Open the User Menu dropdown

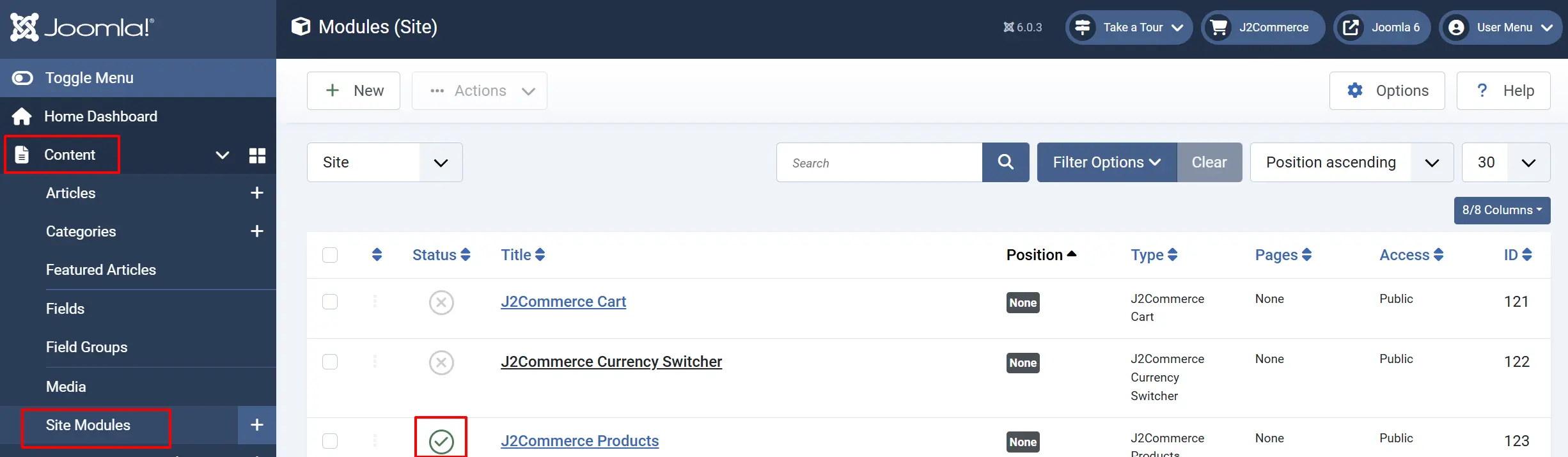pyautogui.click(x=1500, y=27)
